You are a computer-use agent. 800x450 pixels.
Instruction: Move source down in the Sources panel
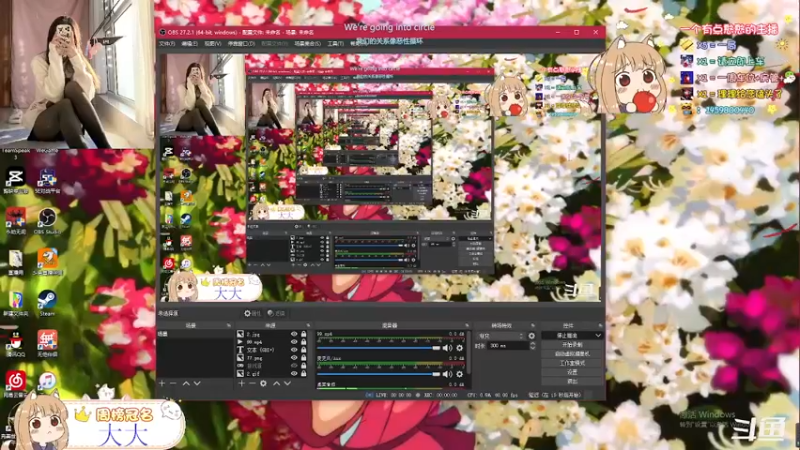coord(287,383)
